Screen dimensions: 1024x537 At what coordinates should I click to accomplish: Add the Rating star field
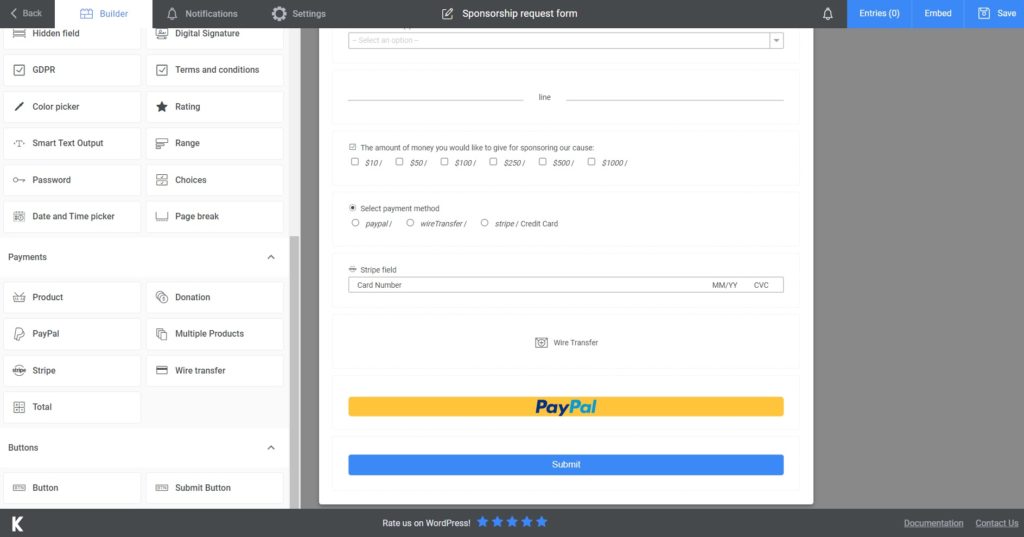[x=215, y=106]
